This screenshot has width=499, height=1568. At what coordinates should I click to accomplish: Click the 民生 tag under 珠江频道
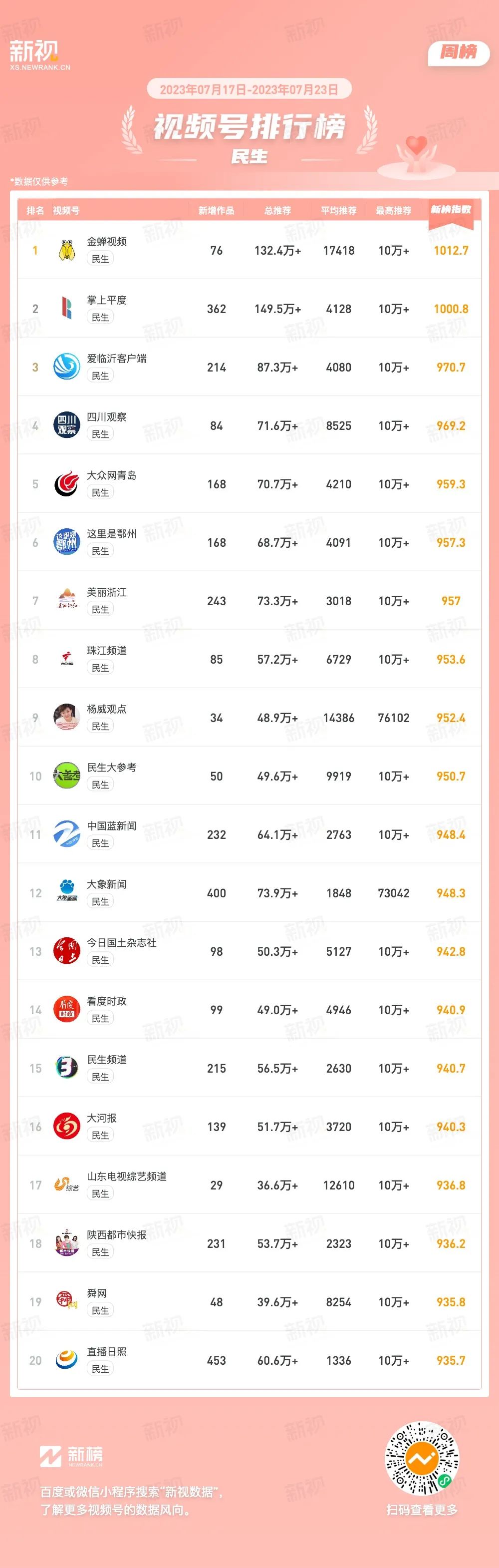(x=100, y=668)
